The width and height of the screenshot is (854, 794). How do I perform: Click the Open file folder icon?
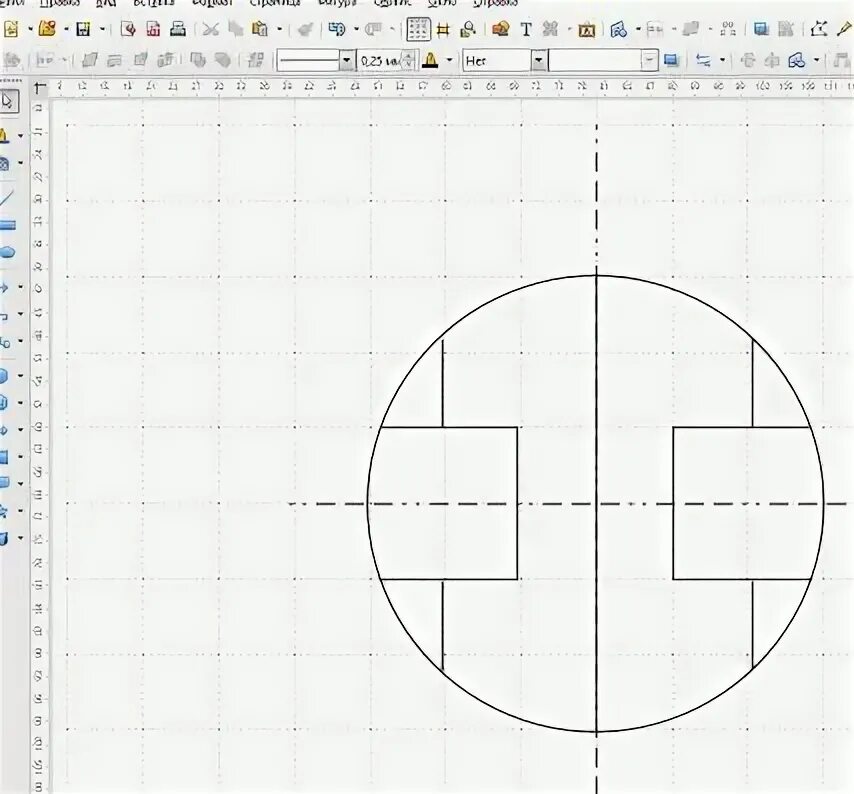tap(48, 28)
